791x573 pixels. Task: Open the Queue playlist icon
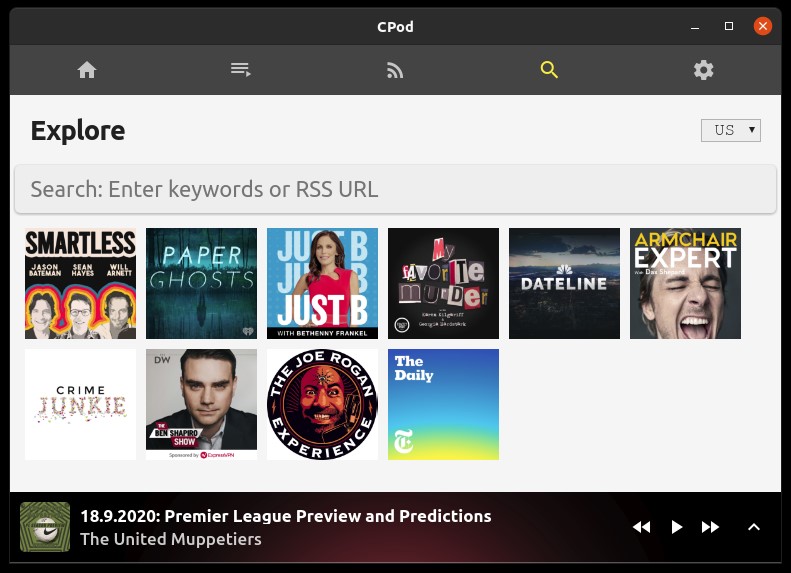tap(241, 70)
